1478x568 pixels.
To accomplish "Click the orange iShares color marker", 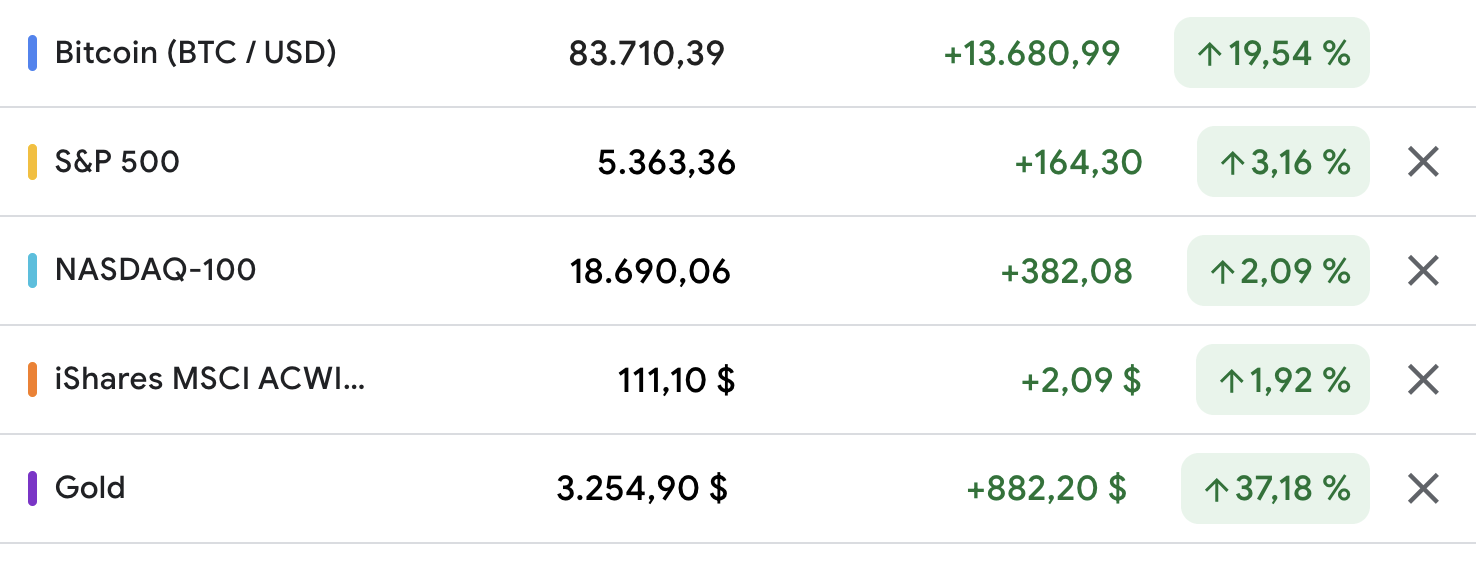I will (x=33, y=380).
